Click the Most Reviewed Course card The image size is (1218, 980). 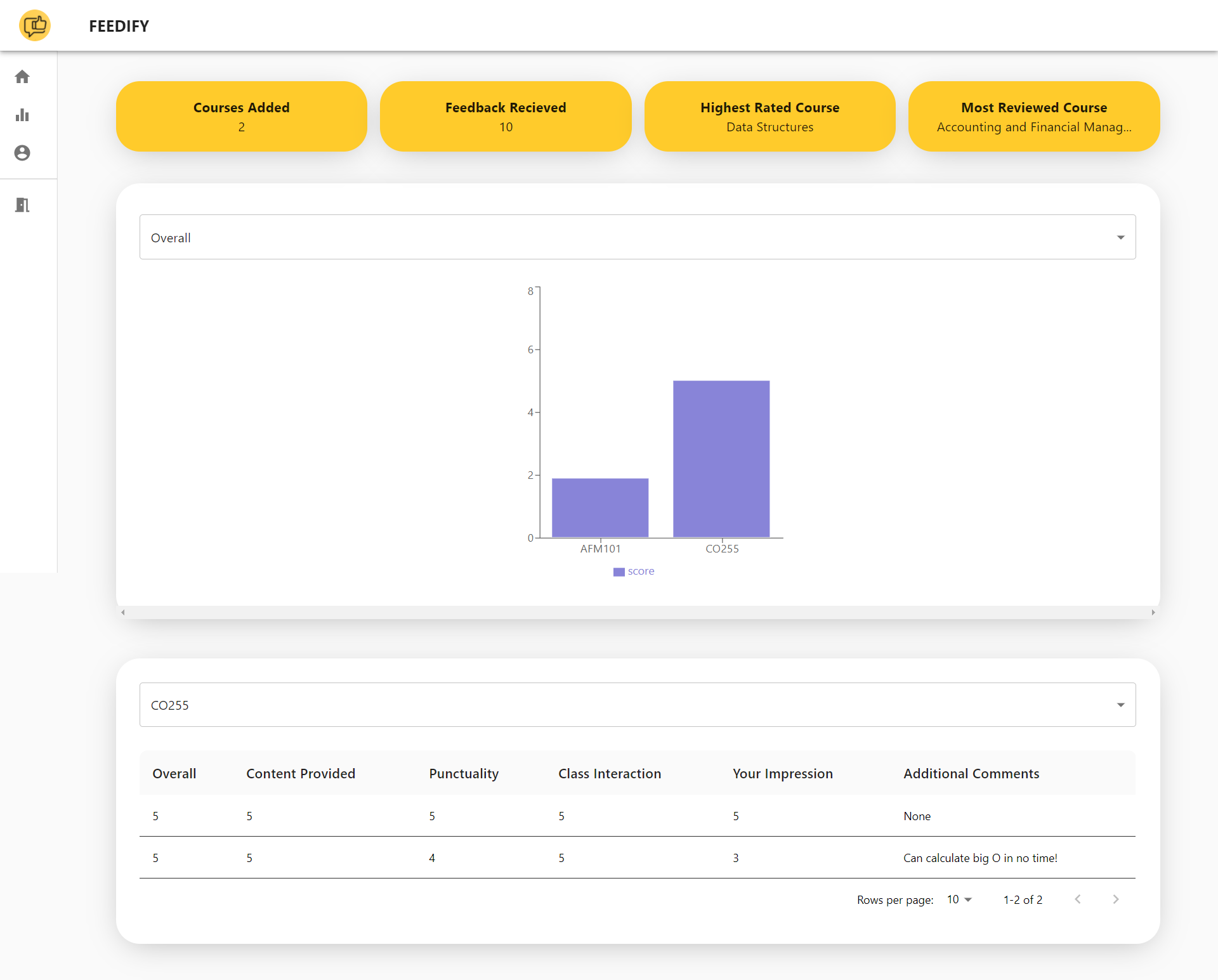pos(1034,117)
